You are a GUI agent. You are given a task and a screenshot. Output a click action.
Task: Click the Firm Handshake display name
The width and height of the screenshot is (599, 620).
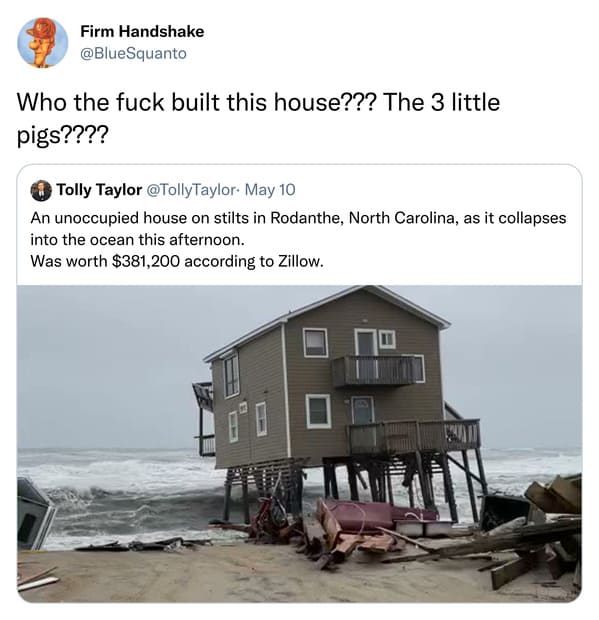pyautogui.click(x=142, y=32)
